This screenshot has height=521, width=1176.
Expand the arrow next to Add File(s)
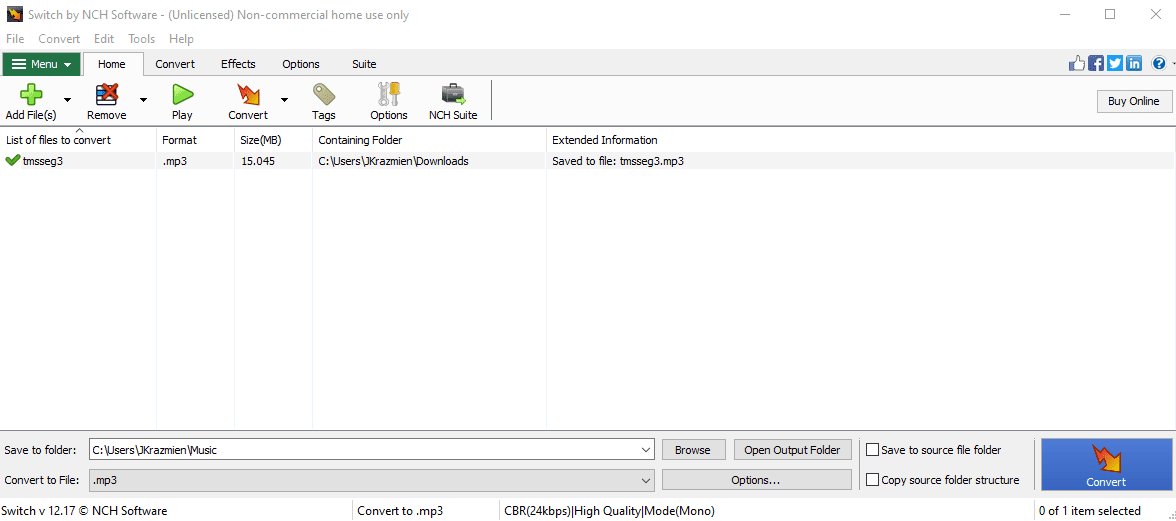pos(67,100)
